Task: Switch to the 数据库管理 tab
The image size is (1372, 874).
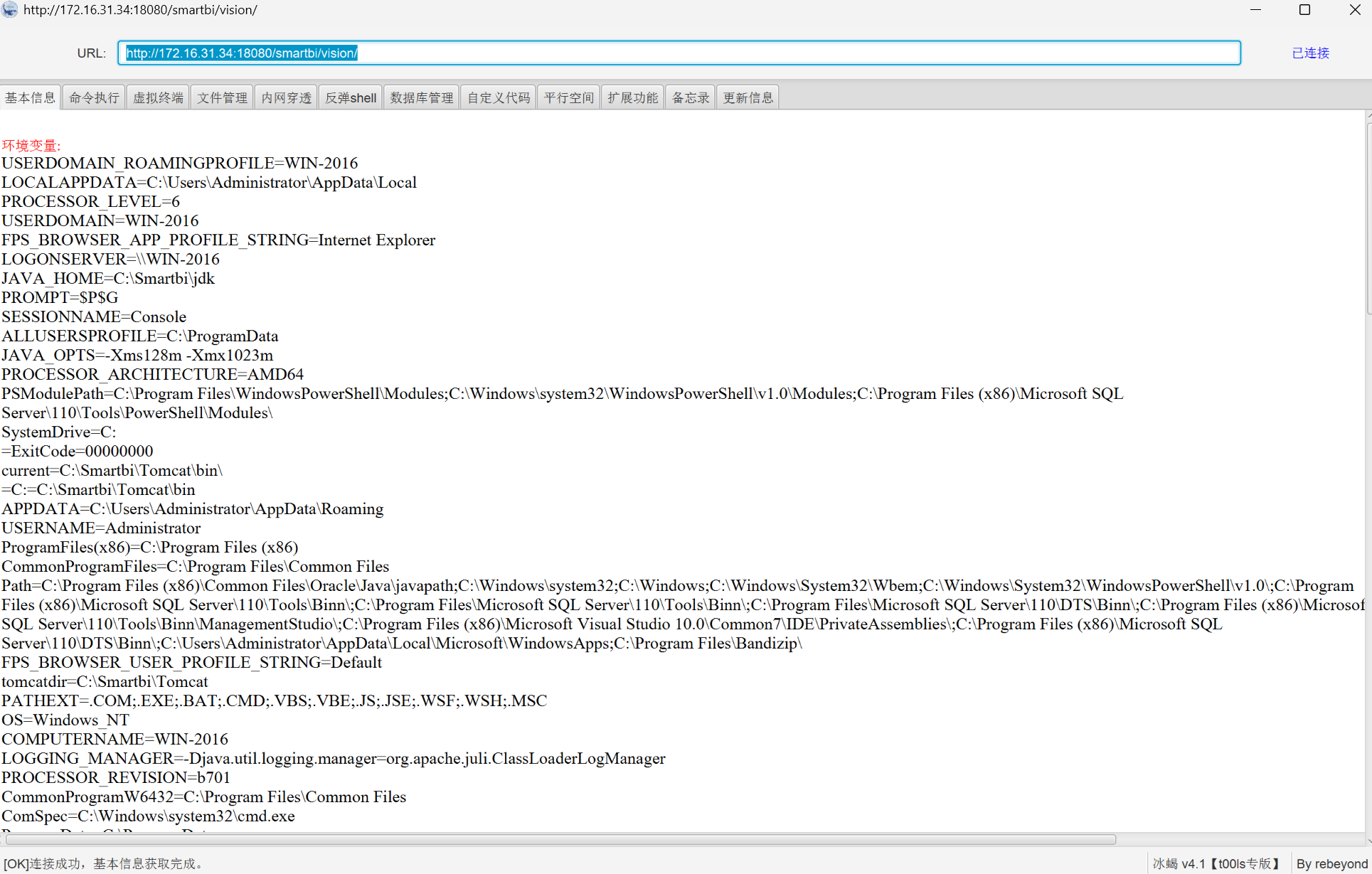Action: pyautogui.click(x=422, y=97)
